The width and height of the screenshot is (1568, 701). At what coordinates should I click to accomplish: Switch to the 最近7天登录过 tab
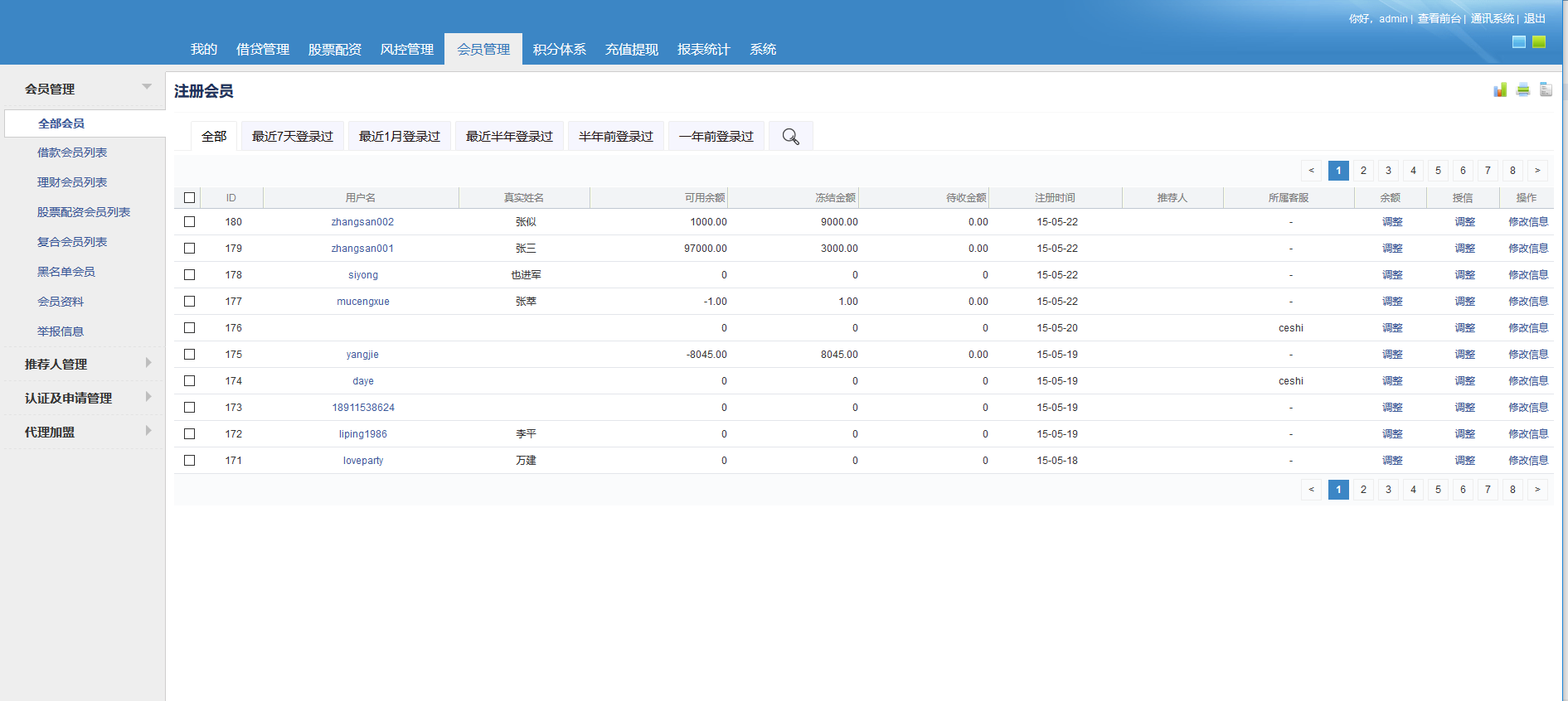coord(292,137)
